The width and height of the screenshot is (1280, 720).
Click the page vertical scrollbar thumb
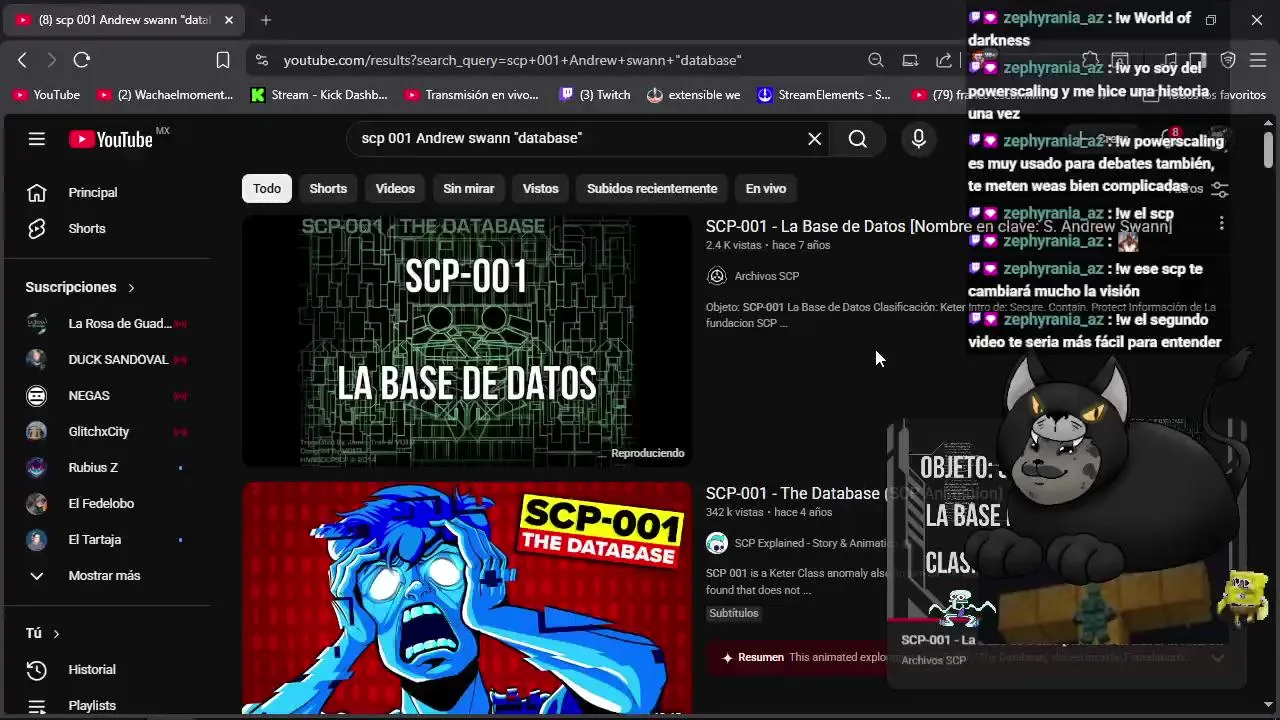tap(1268, 148)
